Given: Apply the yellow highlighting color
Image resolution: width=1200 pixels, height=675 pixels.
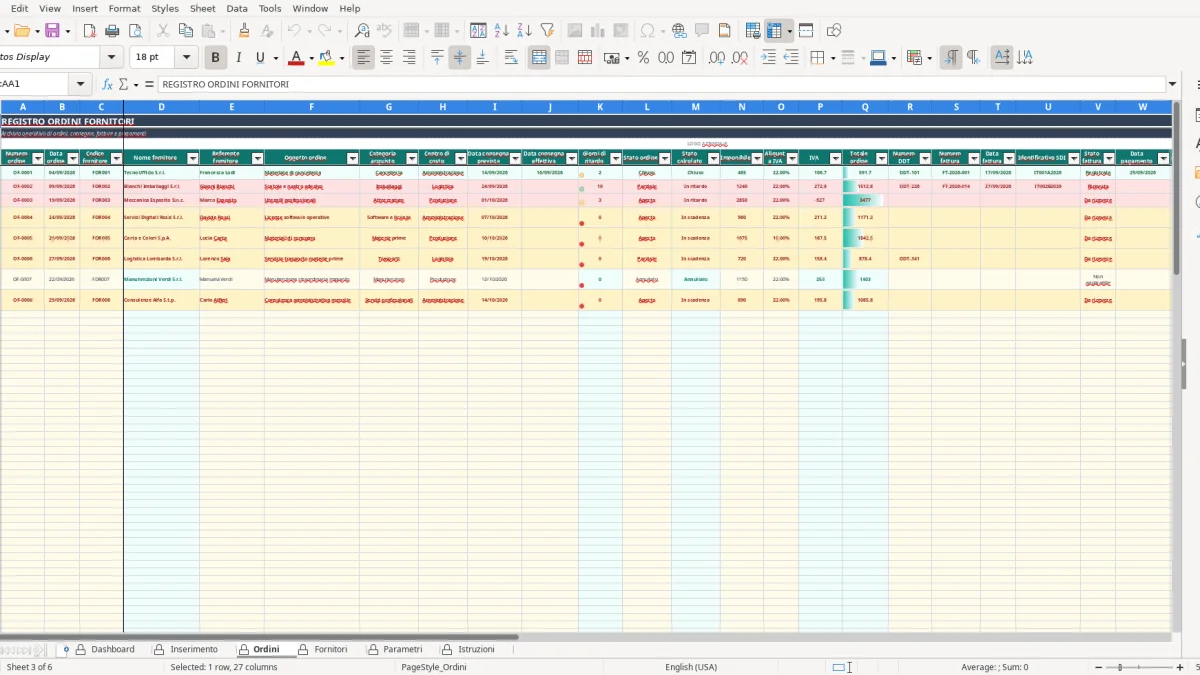Looking at the screenshot, I should point(327,58).
